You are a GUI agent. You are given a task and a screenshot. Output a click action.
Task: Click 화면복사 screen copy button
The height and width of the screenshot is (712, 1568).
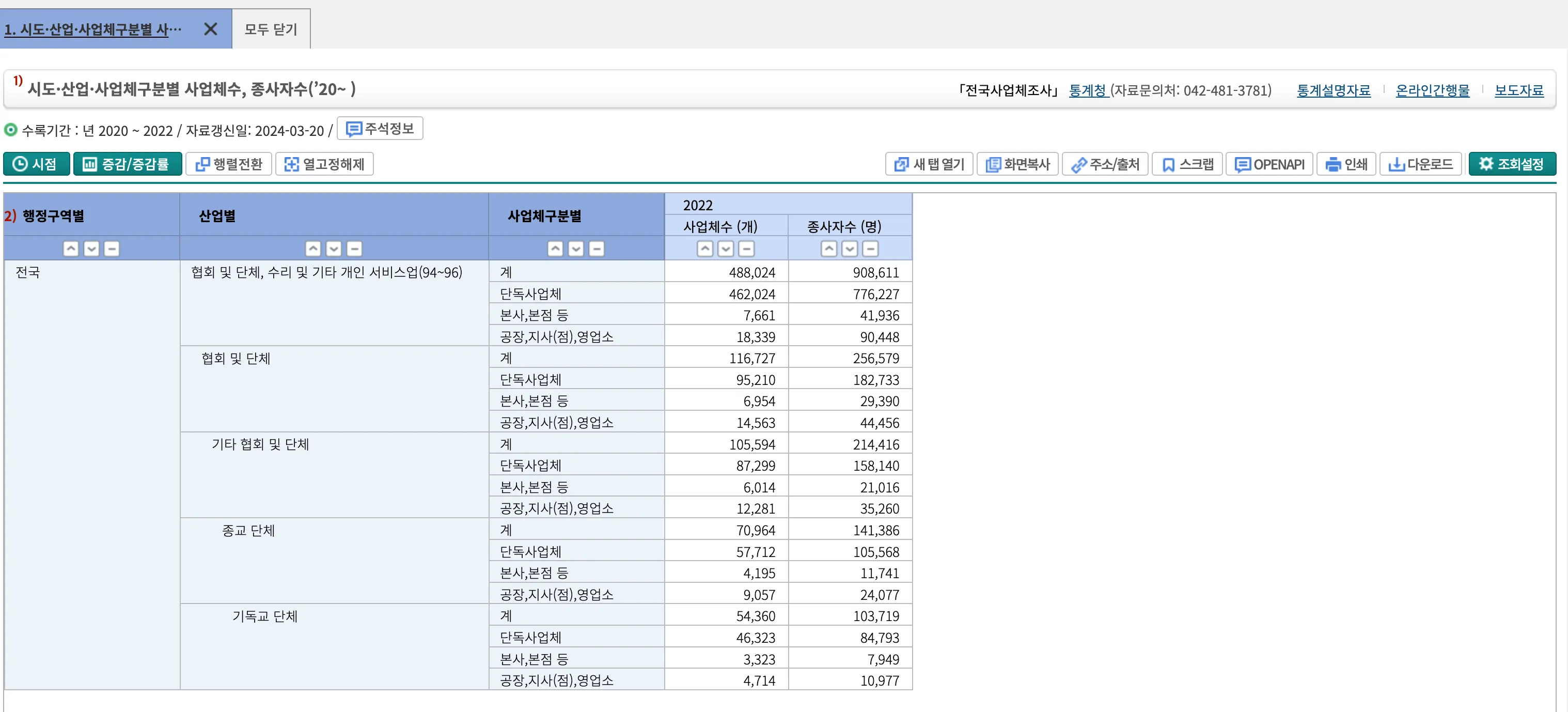tap(1018, 164)
